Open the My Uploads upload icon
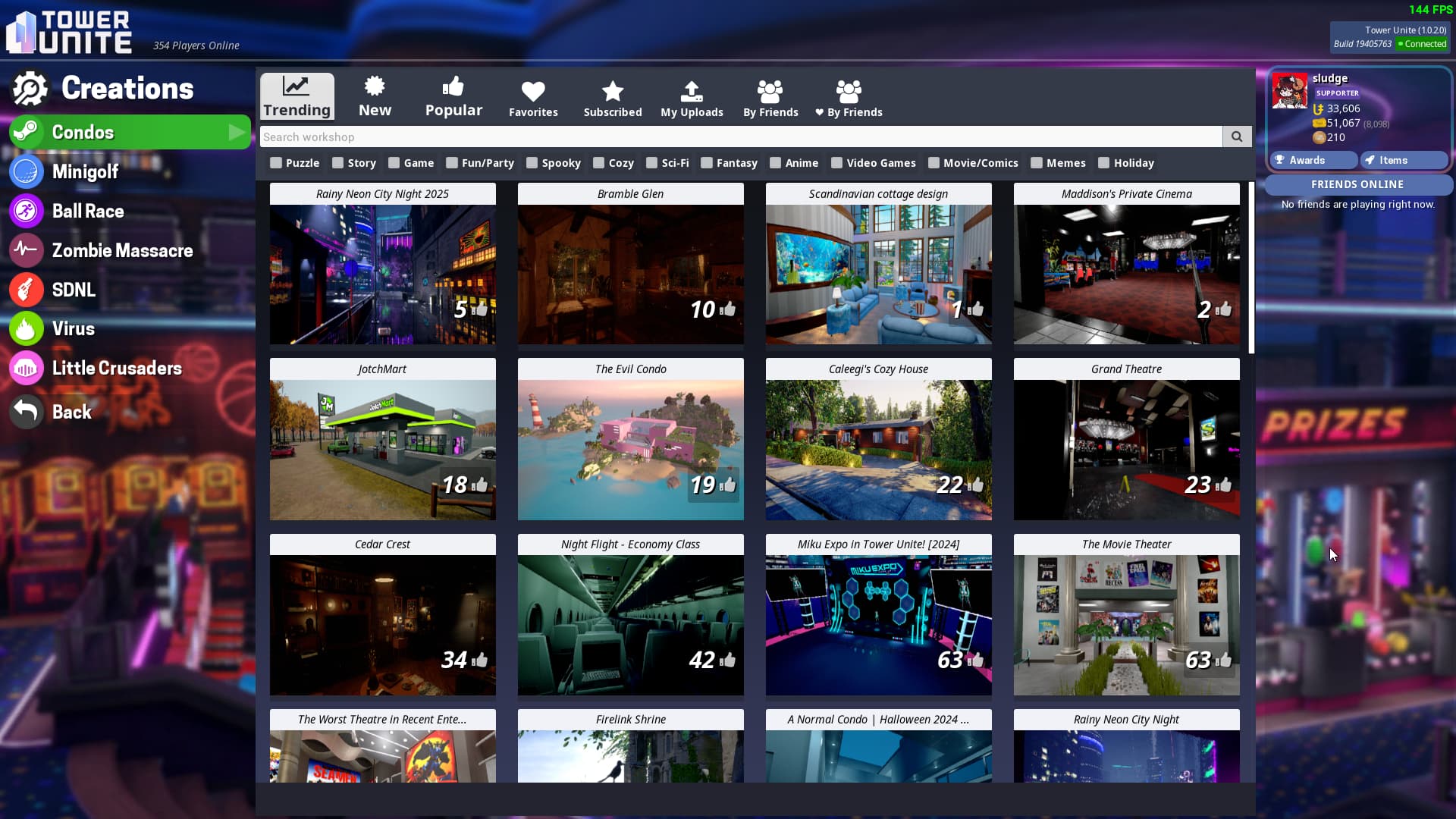 [692, 99]
